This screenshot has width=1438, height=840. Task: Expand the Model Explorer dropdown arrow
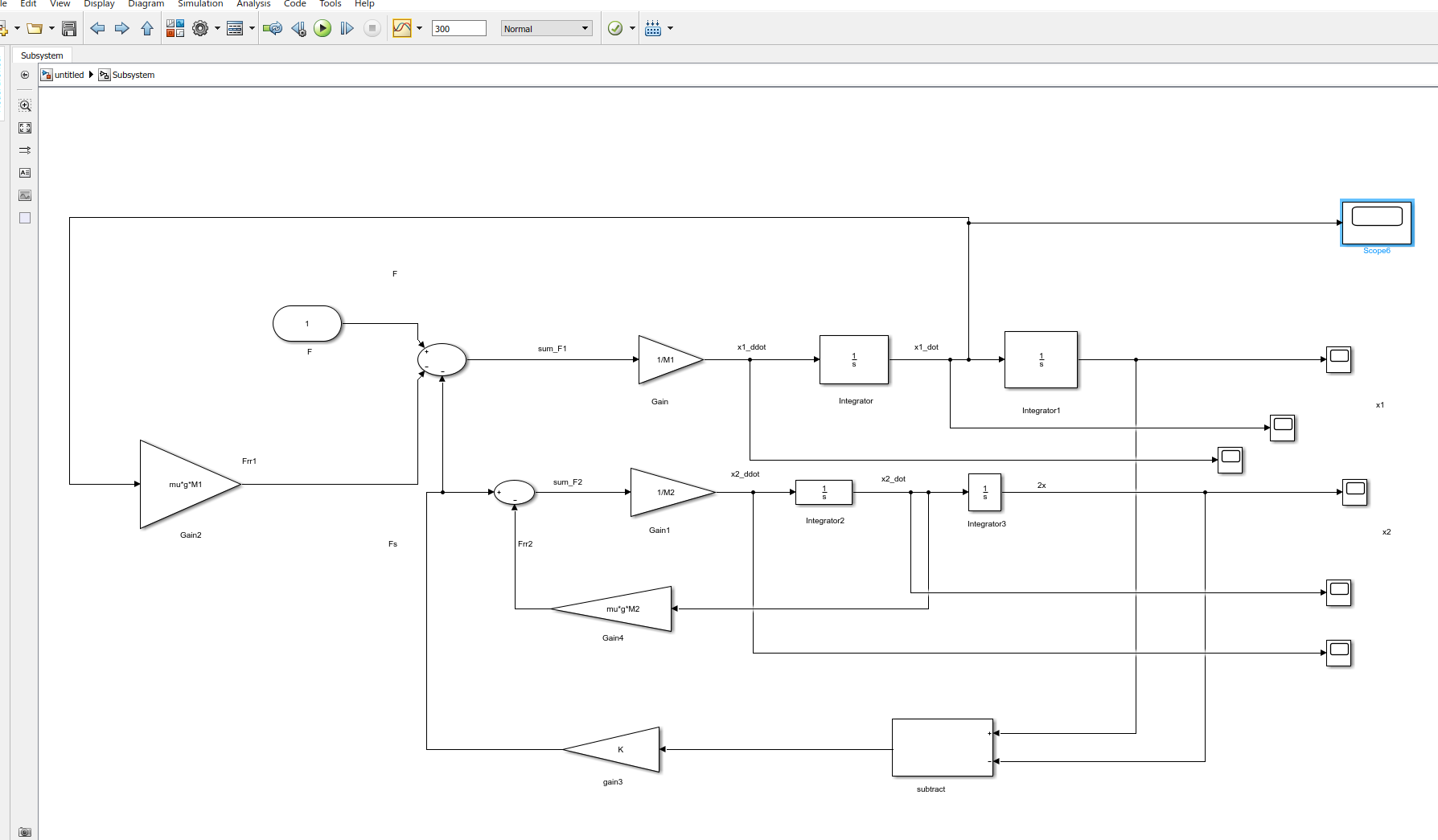252,29
